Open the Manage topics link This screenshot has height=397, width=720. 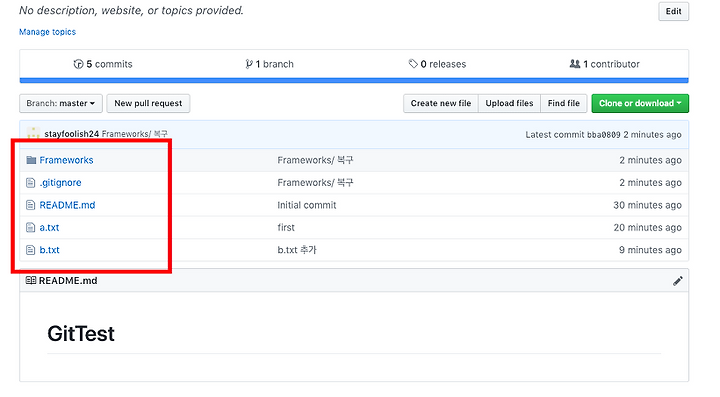pos(47,32)
